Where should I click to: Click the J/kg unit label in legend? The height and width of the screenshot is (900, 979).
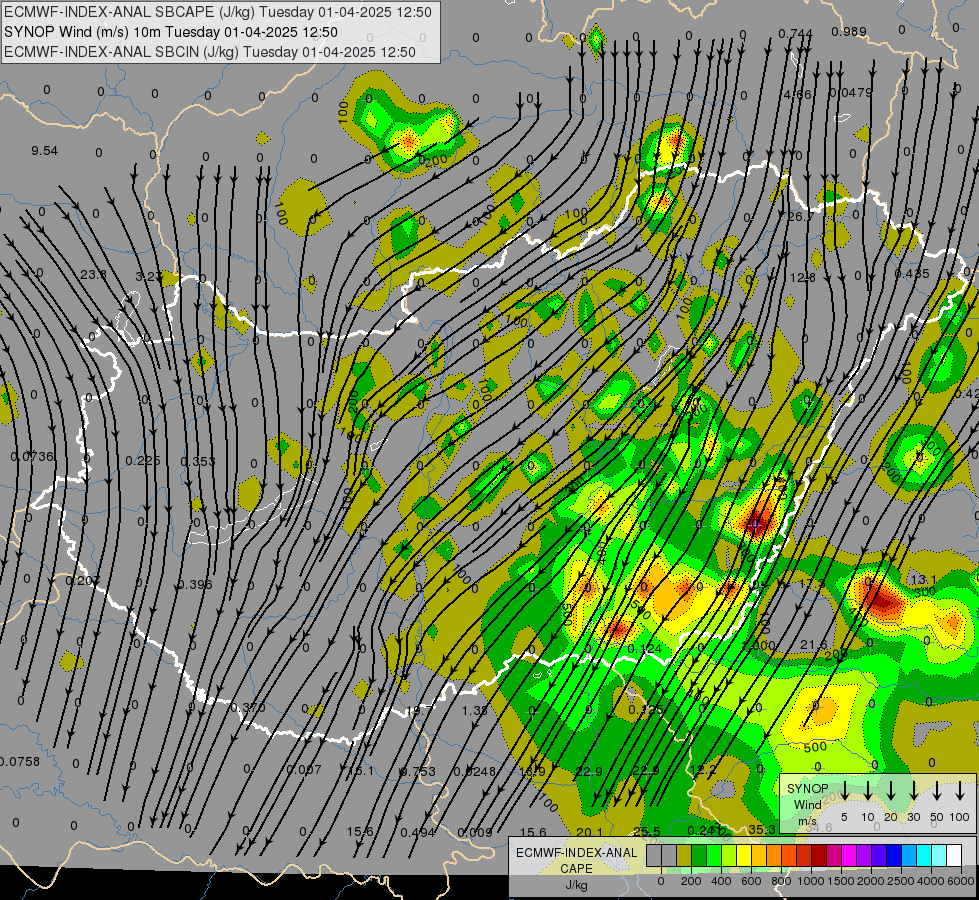pyautogui.click(x=576, y=885)
